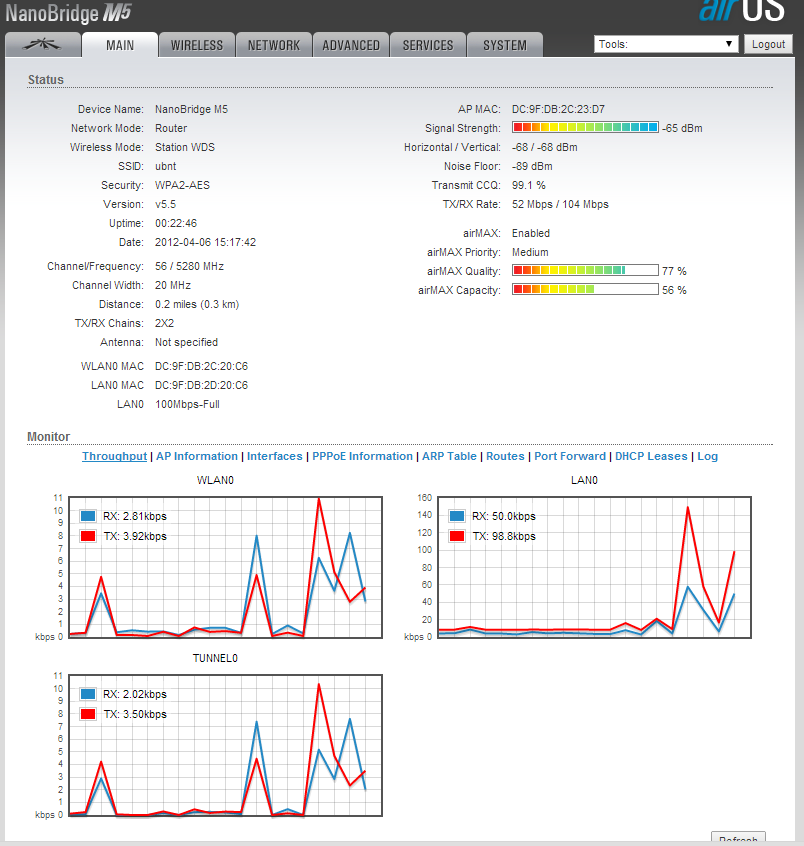Open the ADVANCED tab
The image size is (804, 846).
click(351, 45)
